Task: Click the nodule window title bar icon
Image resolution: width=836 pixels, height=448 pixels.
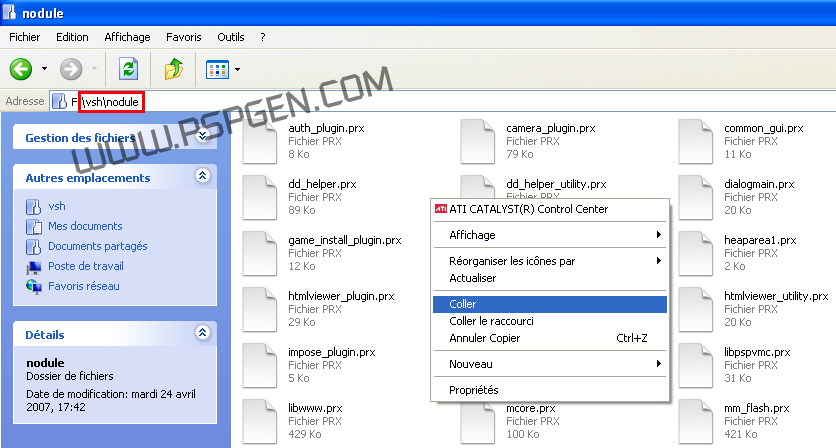Action: (10, 12)
